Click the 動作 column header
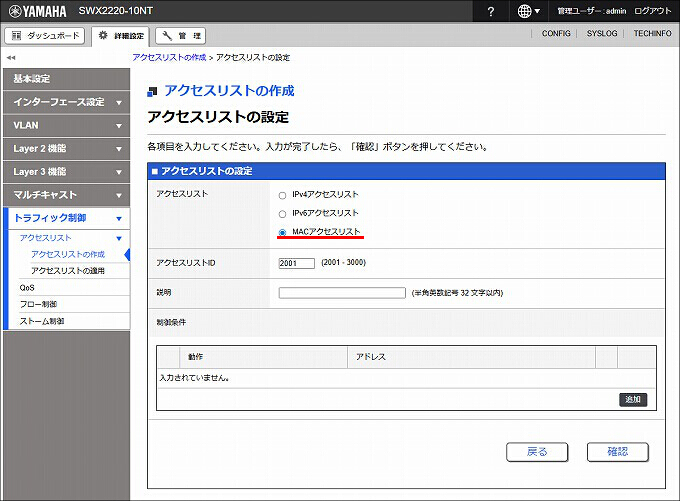The width and height of the screenshot is (680, 501). coord(263,357)
